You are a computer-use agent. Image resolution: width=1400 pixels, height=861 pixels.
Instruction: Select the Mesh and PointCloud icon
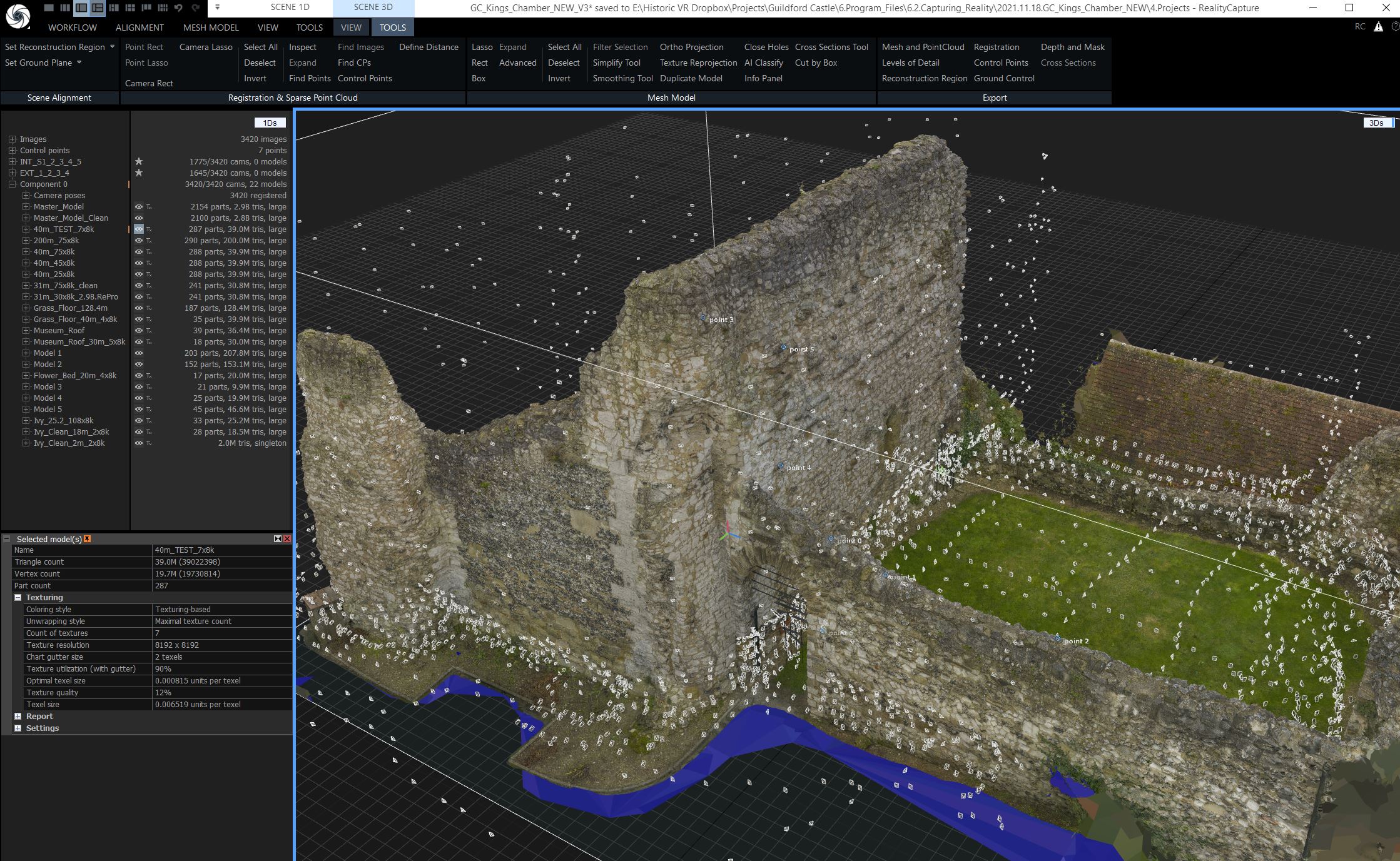coord(921,46)
